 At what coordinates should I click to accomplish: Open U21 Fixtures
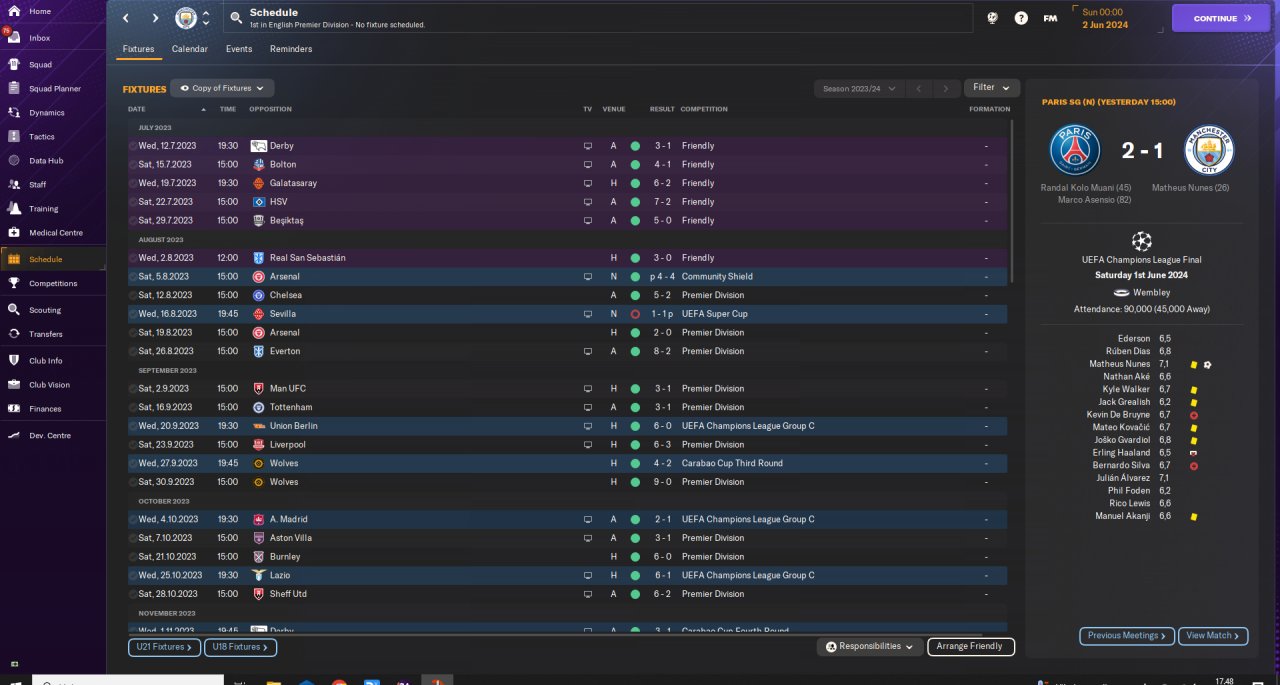(x=164, y=647)
